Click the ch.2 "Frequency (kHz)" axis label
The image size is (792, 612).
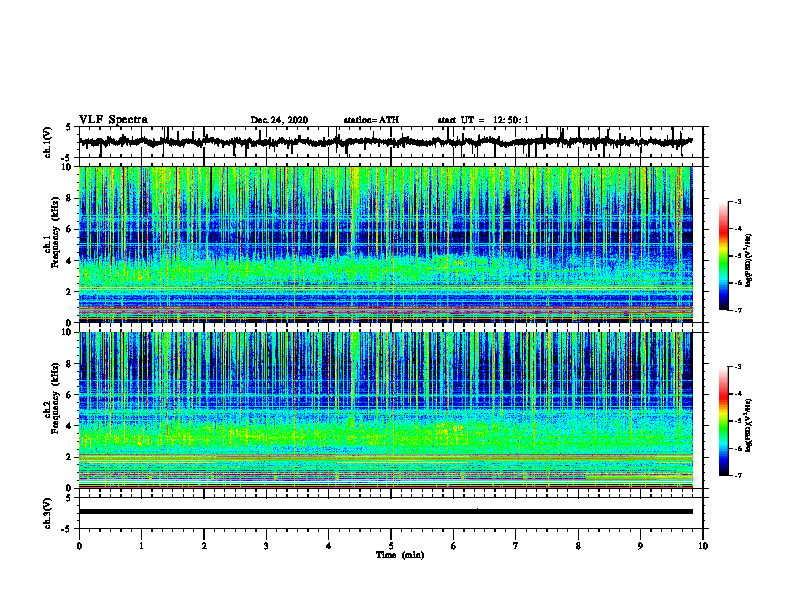56,397
